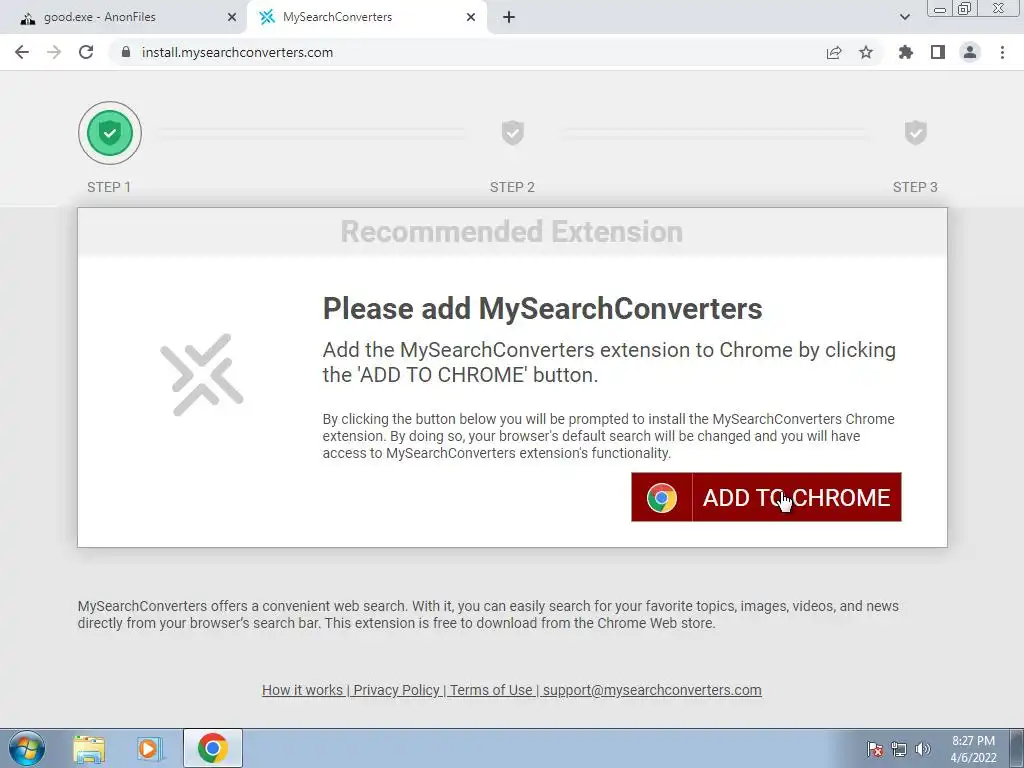Click the STEP 3 label

click(915, 187)
